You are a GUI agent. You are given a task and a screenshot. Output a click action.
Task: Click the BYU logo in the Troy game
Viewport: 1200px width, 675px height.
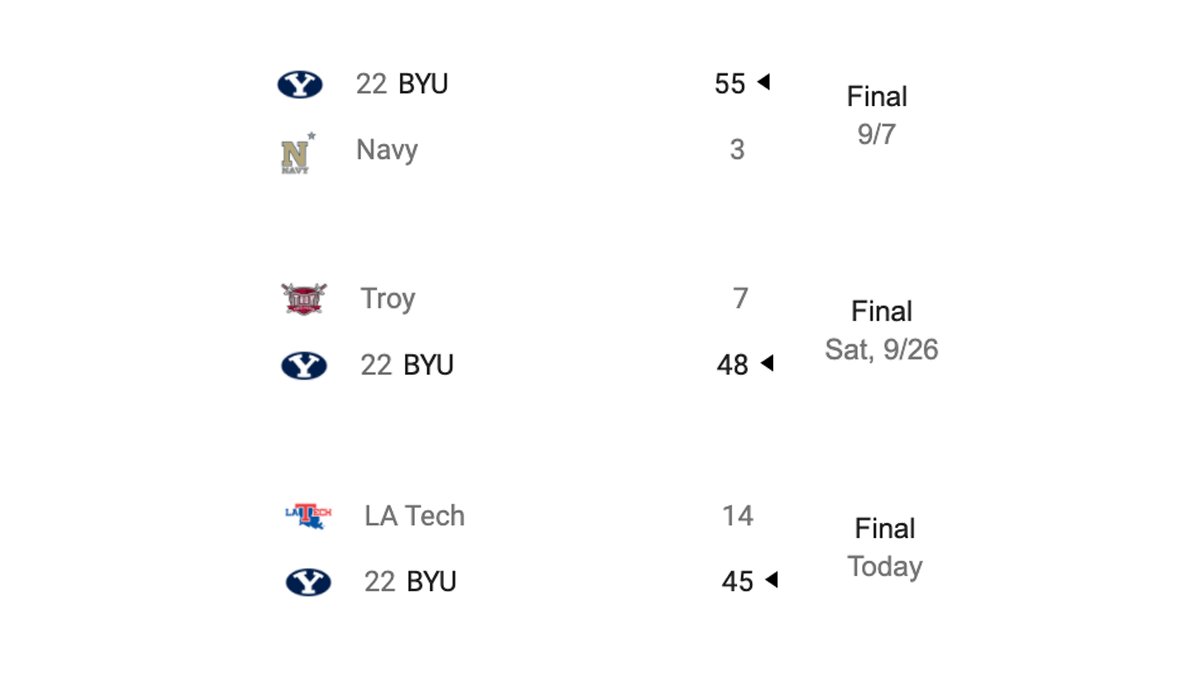click(304, 366)
